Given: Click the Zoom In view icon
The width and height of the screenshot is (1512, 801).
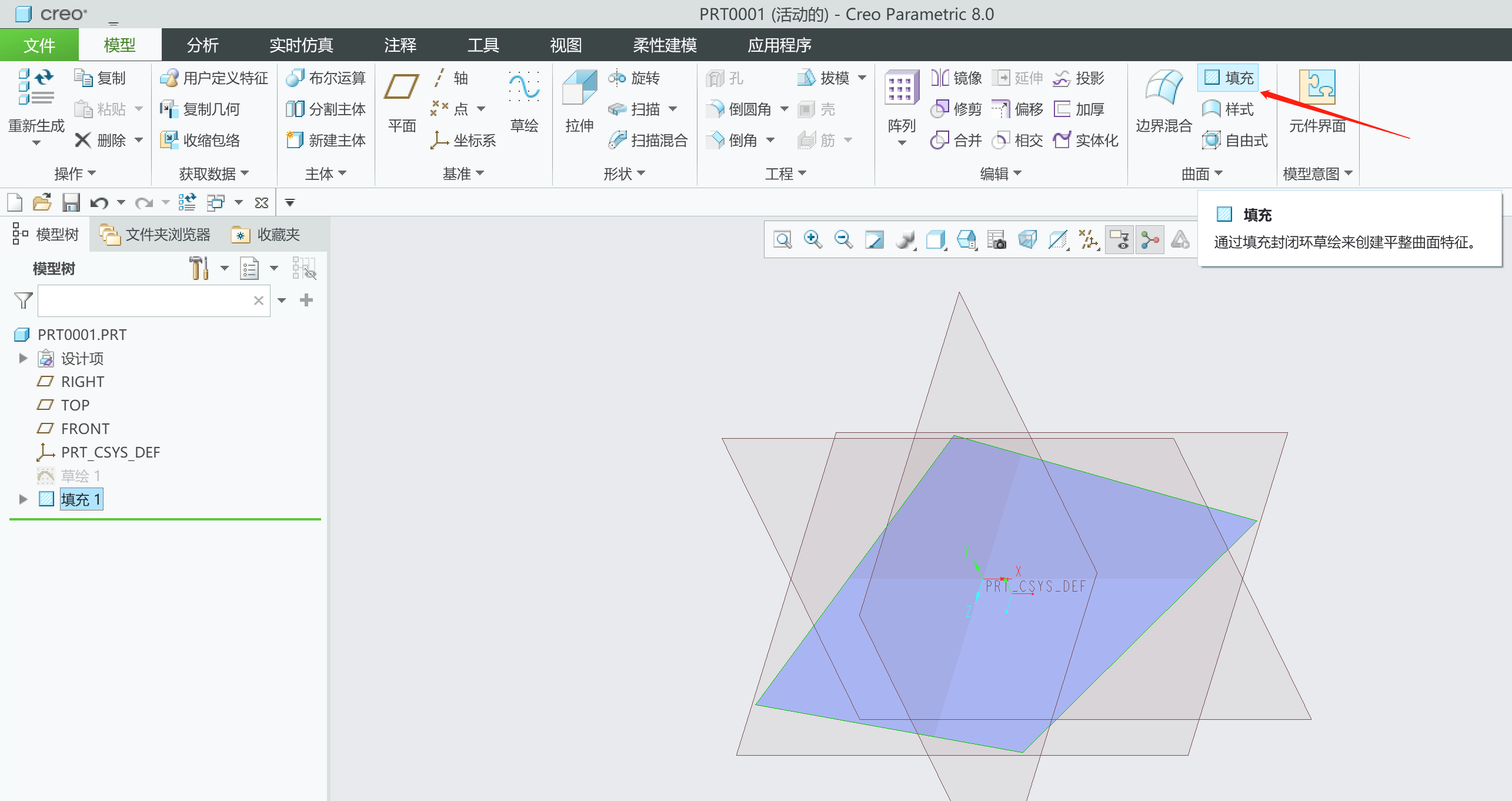Looking at the screenshot, I should 813,240.
